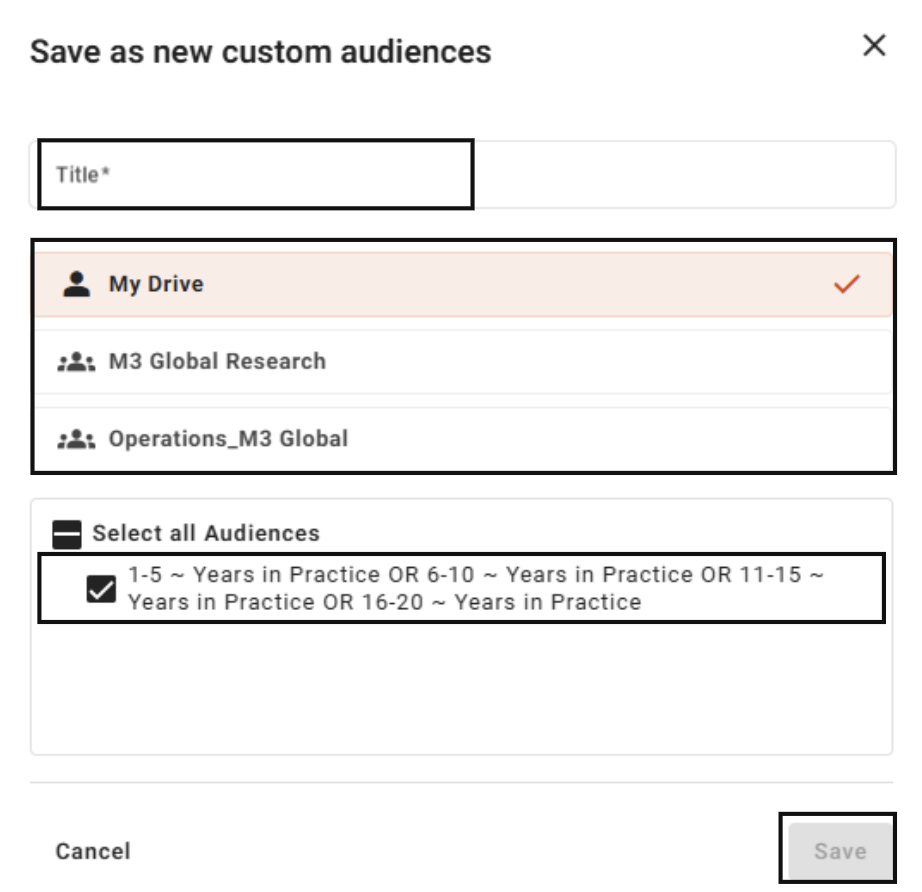
Task: Focus the Title input field
Action: (463, 175)
